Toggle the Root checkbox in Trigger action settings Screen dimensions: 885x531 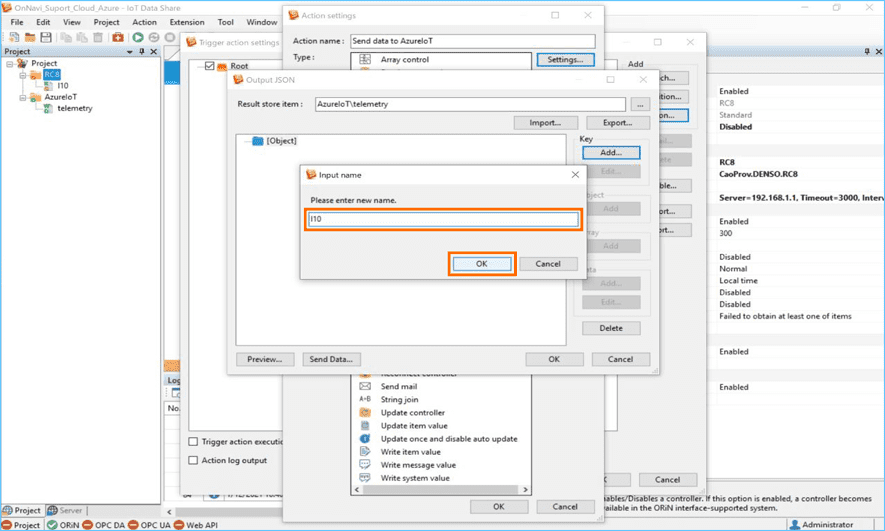pyautogui.click(x=209, y=66)
